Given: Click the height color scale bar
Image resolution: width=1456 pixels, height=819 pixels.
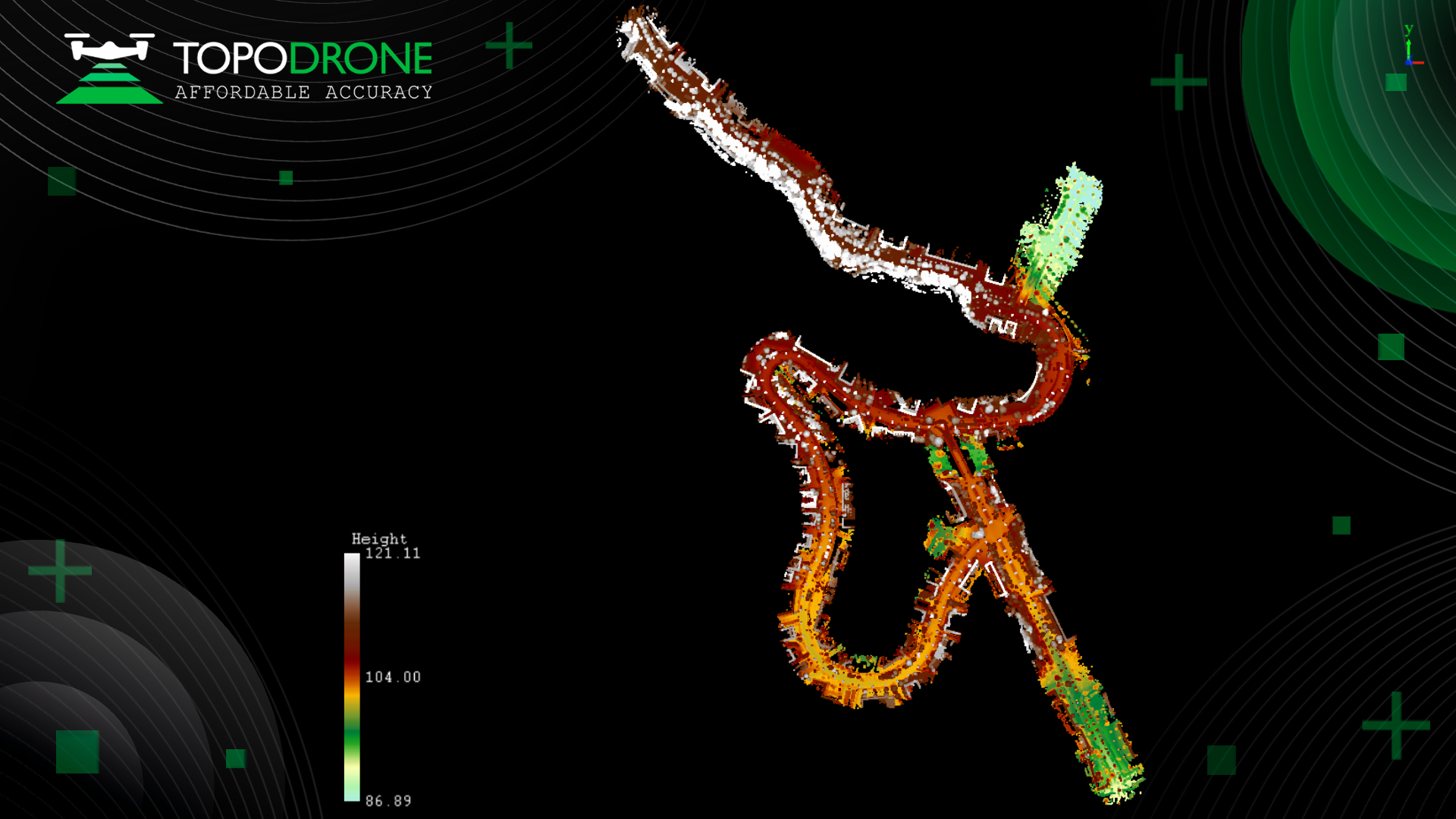Looking at the screenshot, I should [x=352, y=676].
